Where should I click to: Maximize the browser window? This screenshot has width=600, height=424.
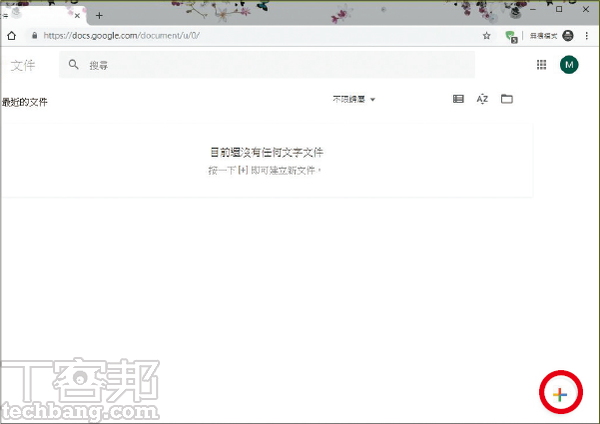click(x=559, y=9)
